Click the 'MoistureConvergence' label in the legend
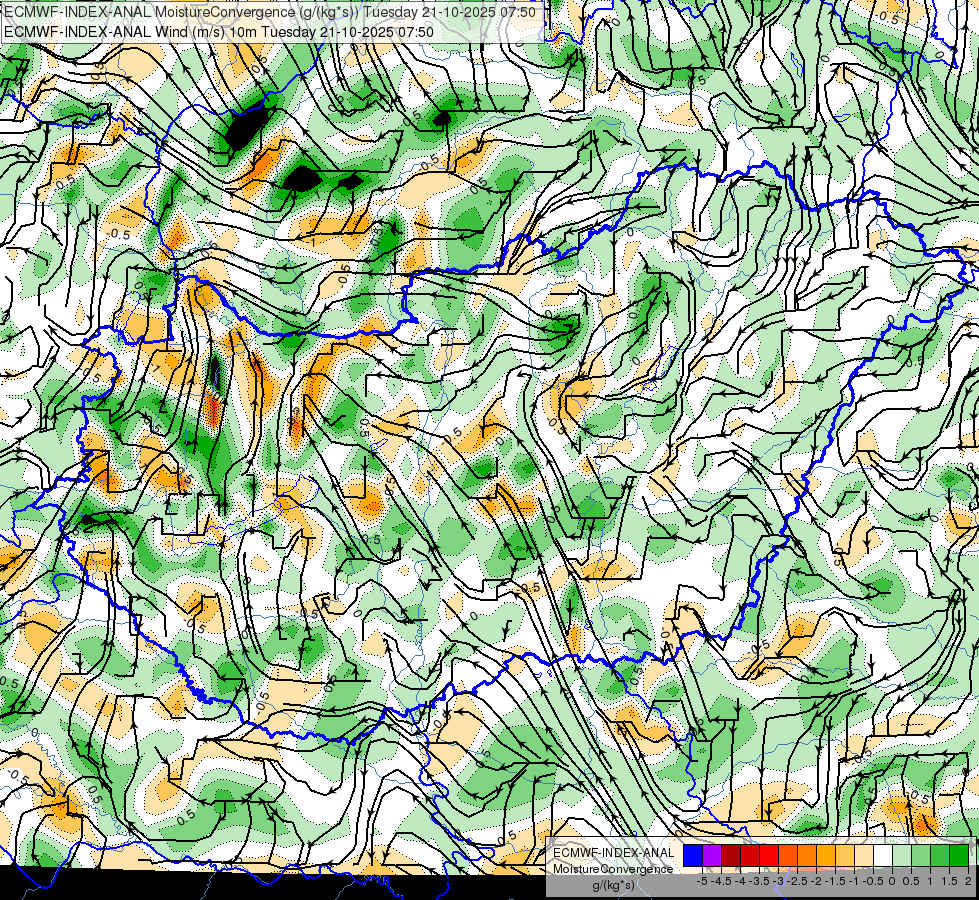This screenshot has width=979, height=900. tap(613, 869)
